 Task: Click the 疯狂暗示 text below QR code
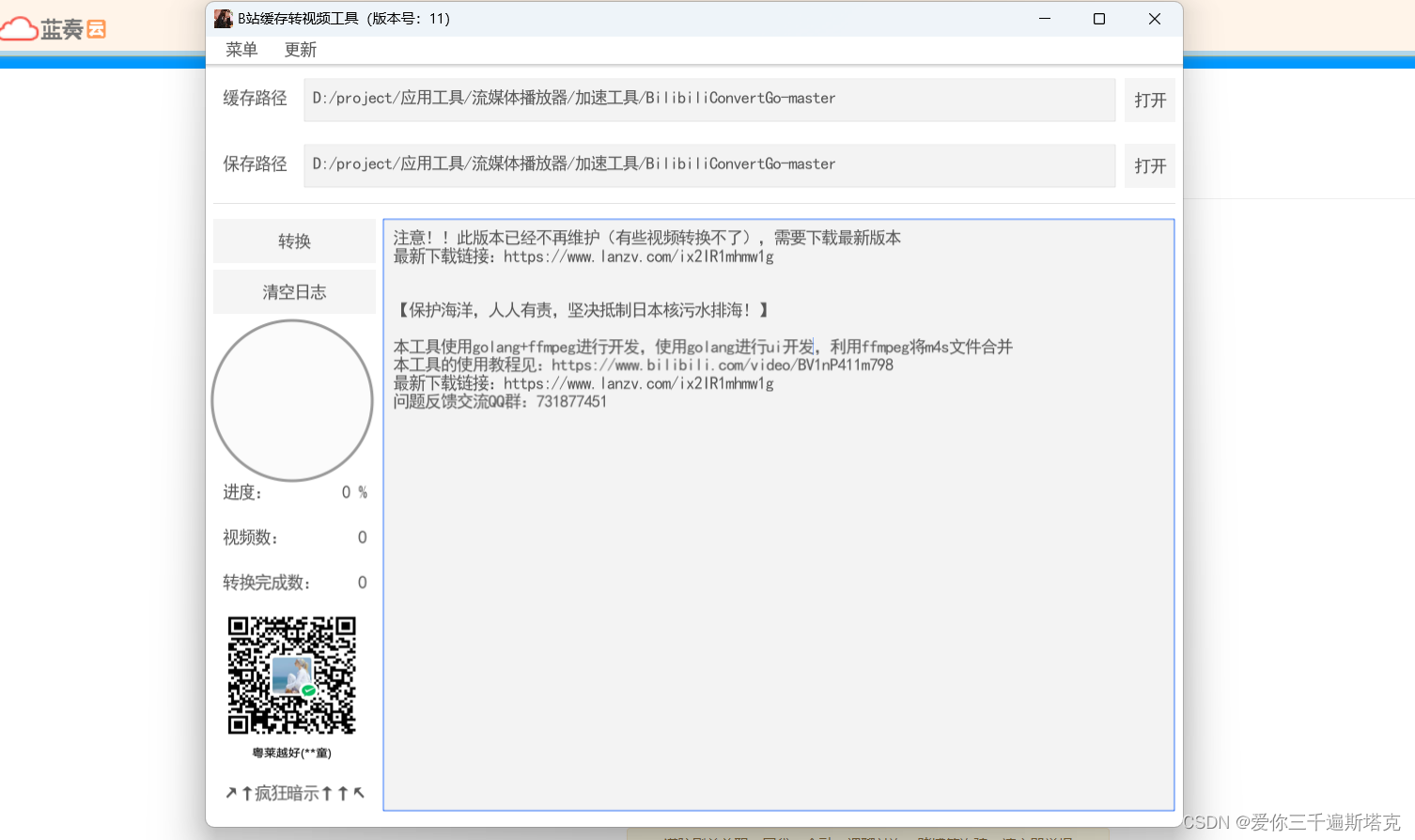tap(295, 793)
